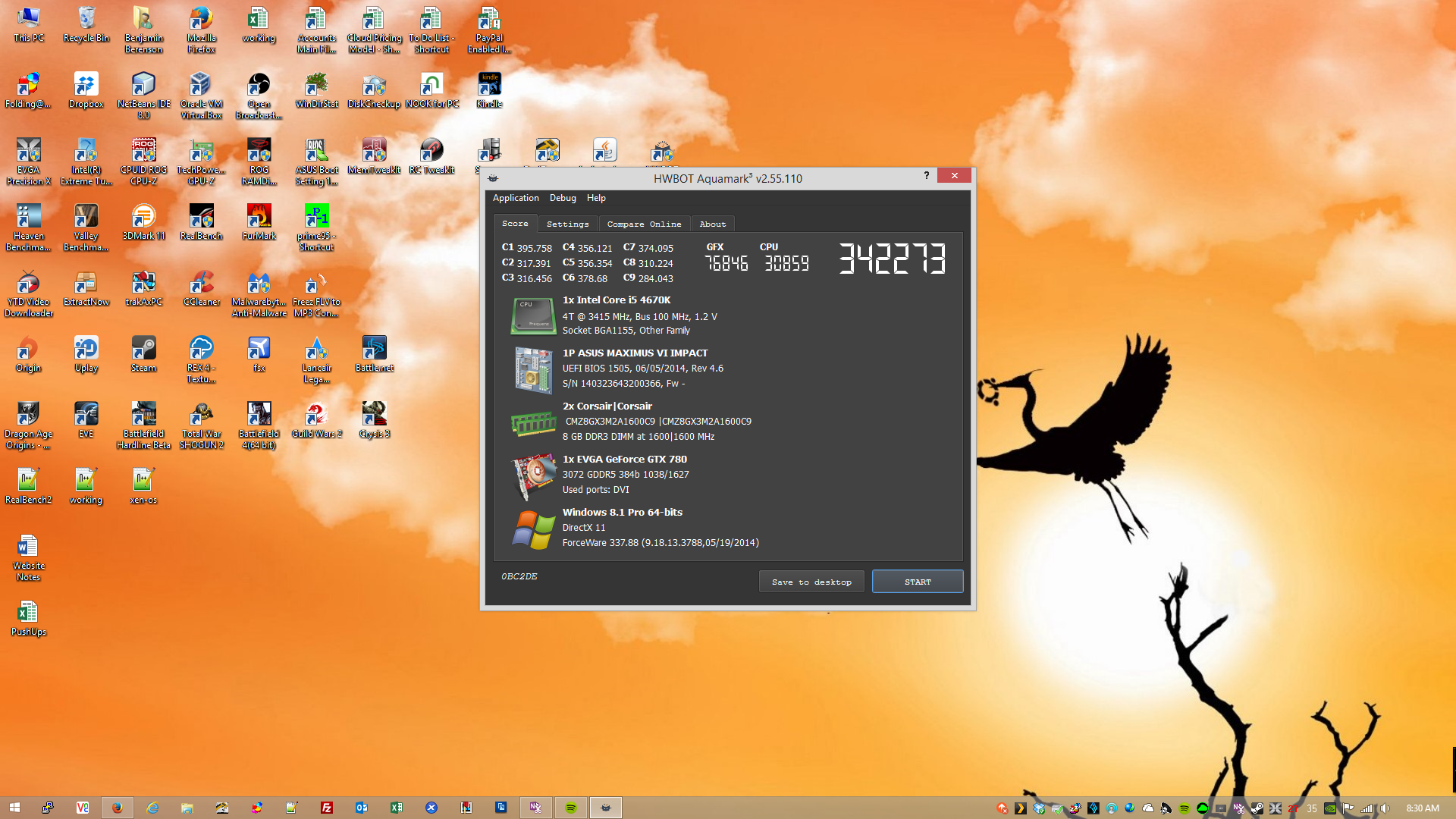Start the Aquamark benchmark run
This screenshot has height=819, width=1456.
coord(917,582)
